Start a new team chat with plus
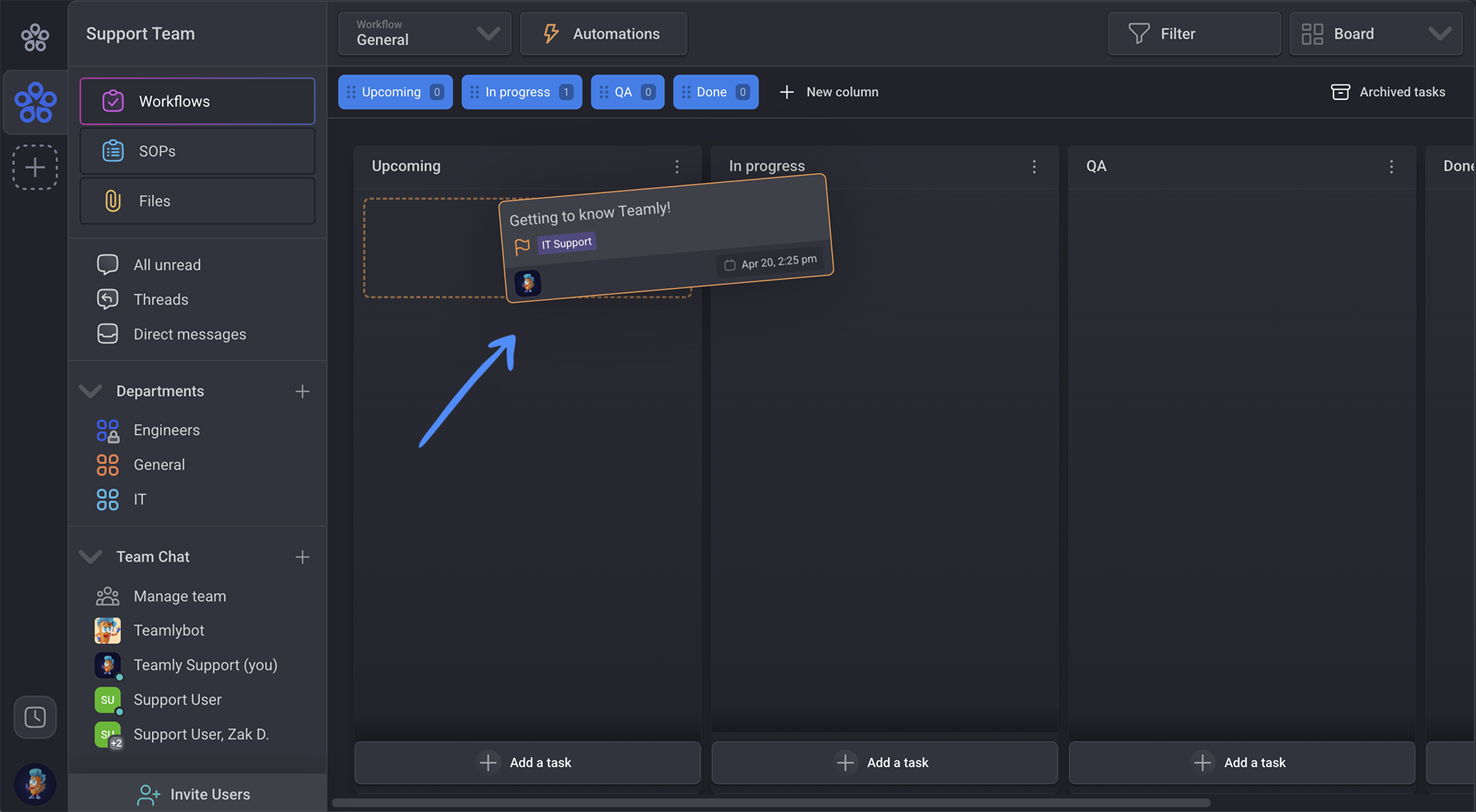The image size is (1476, 812). pyautogui.click(x=302, y=557)
